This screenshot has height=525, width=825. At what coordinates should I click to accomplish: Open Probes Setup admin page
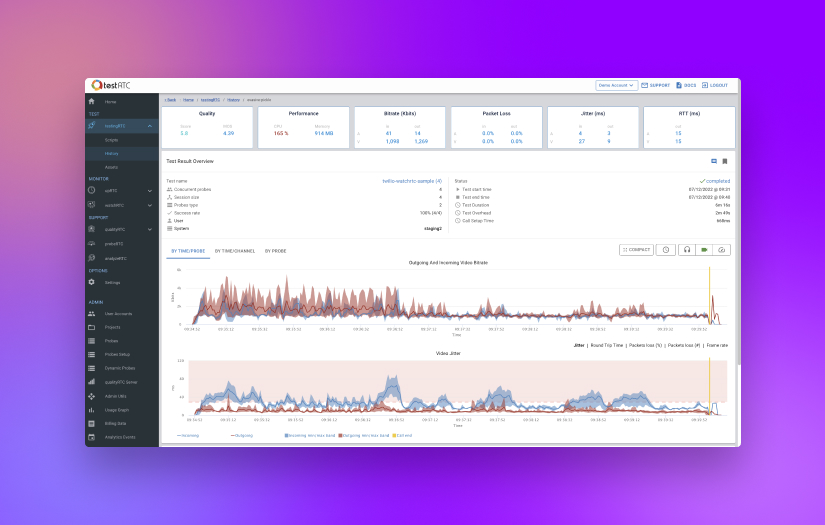tap(117, 355)
